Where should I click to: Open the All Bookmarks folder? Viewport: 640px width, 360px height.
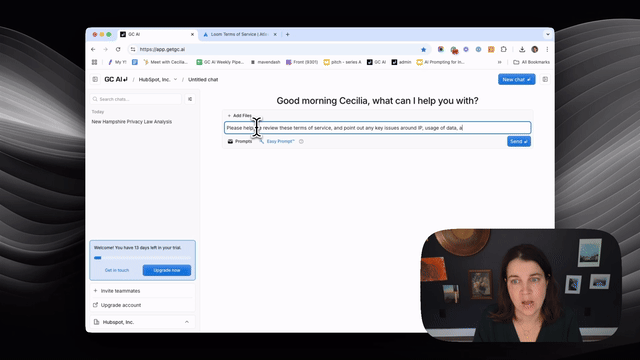531,62
